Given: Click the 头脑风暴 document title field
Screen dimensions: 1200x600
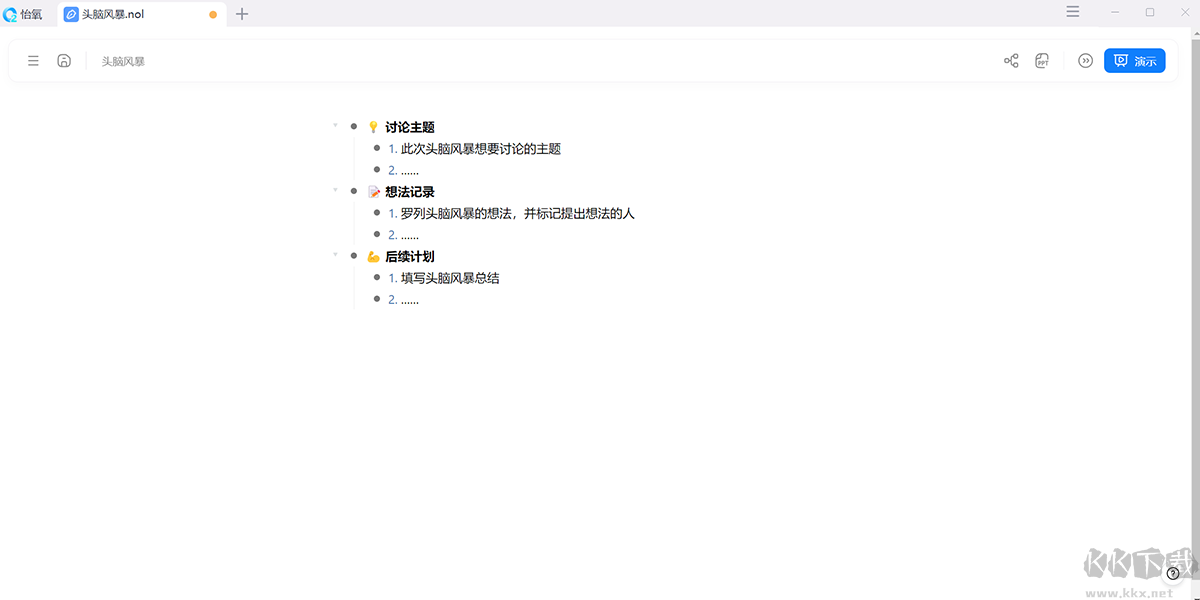Looking at the screenshot, I should [x=123, y=61].
